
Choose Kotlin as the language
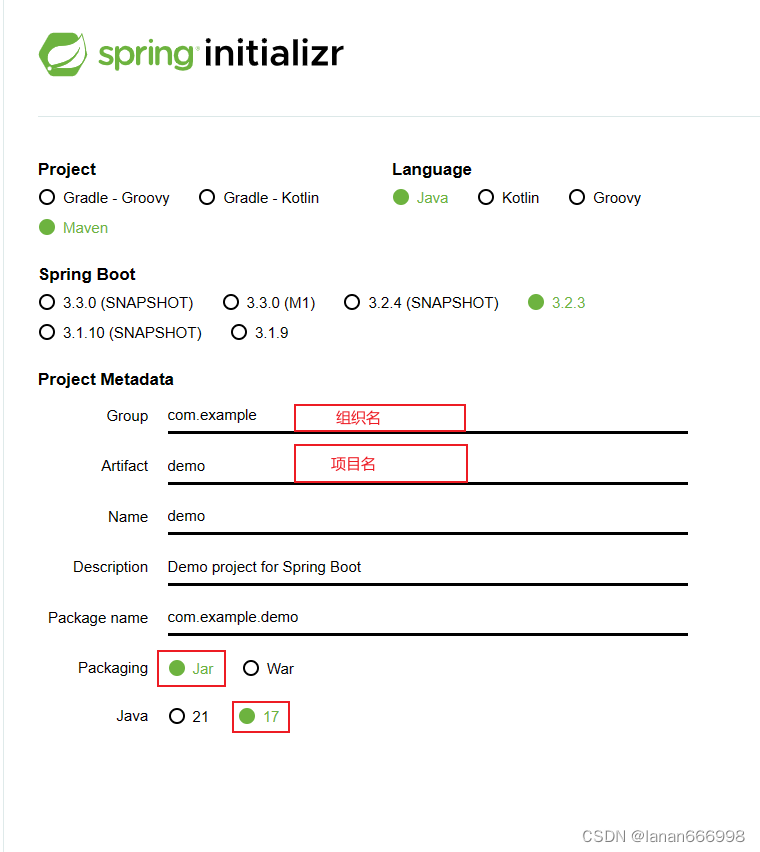[x=508, y=197]
